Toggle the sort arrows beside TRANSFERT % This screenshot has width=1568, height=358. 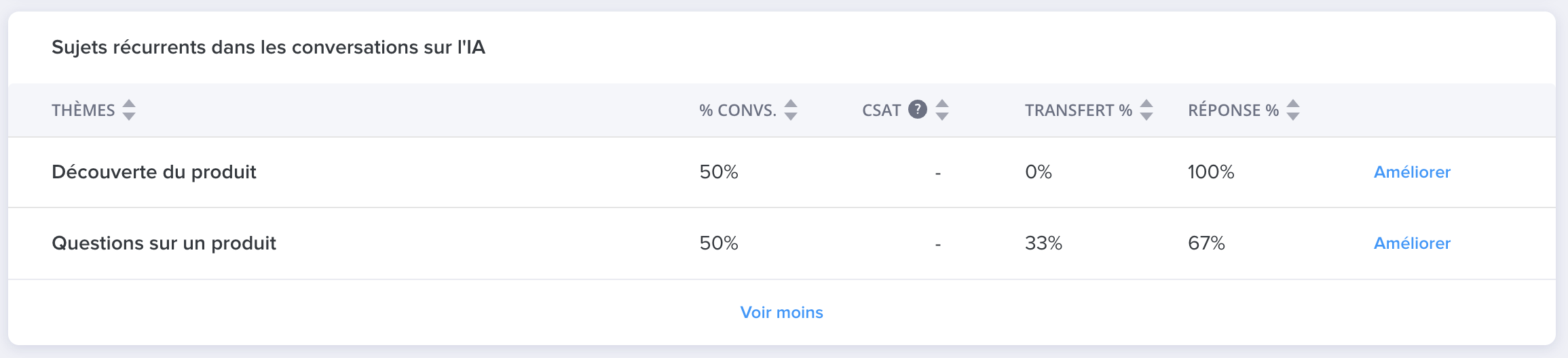1146,110
